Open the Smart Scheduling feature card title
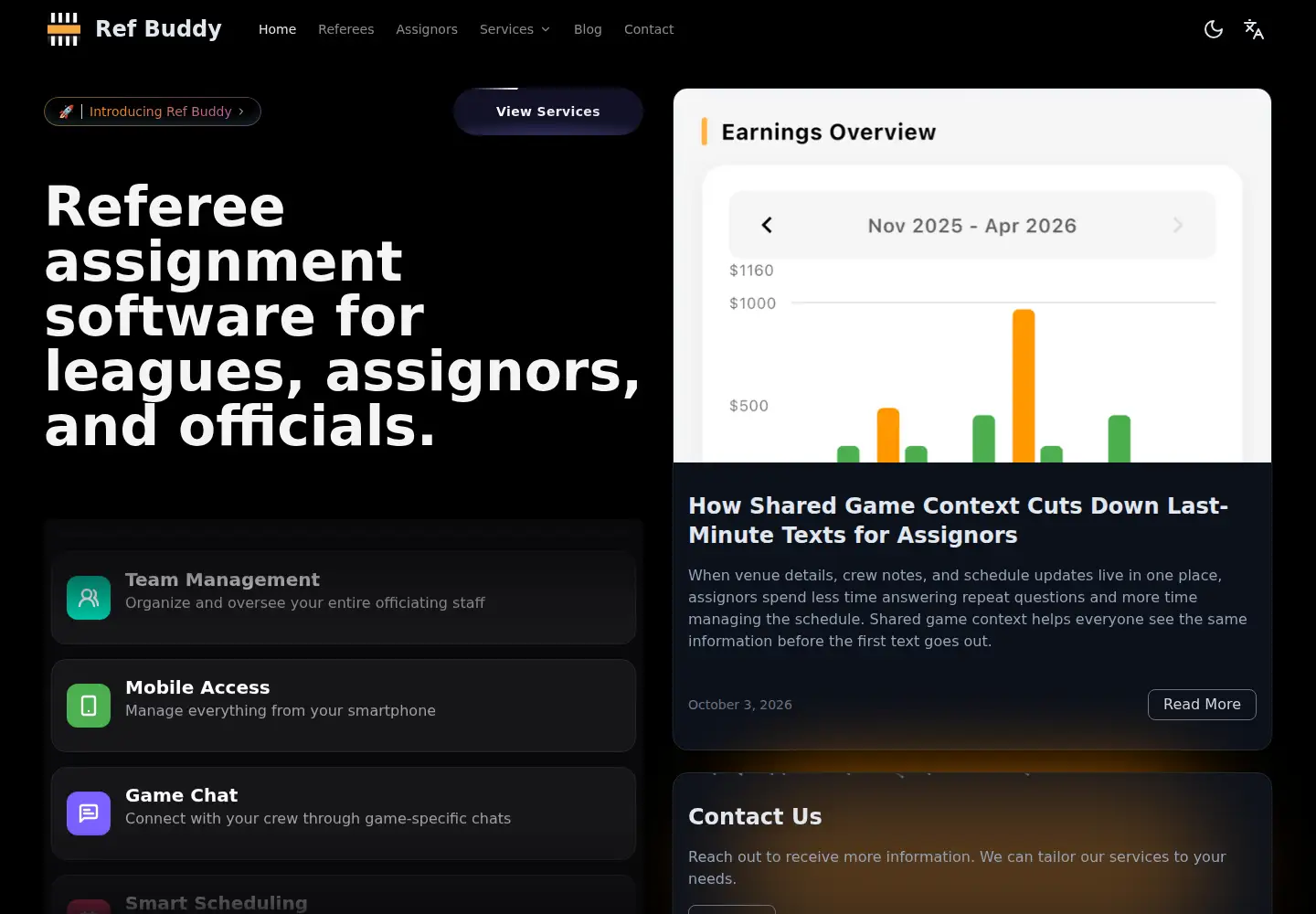 pyautogui.click(x=217, y=903)
